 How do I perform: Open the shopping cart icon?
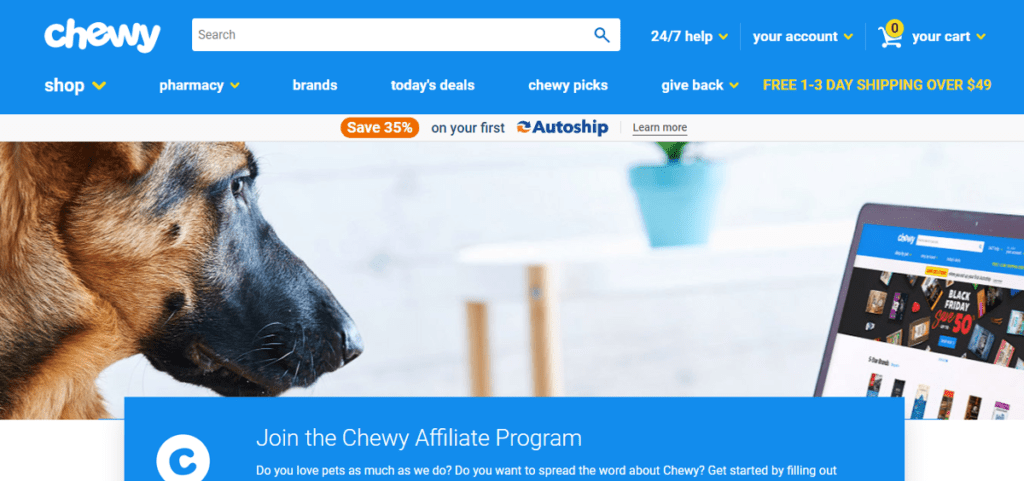889,38
